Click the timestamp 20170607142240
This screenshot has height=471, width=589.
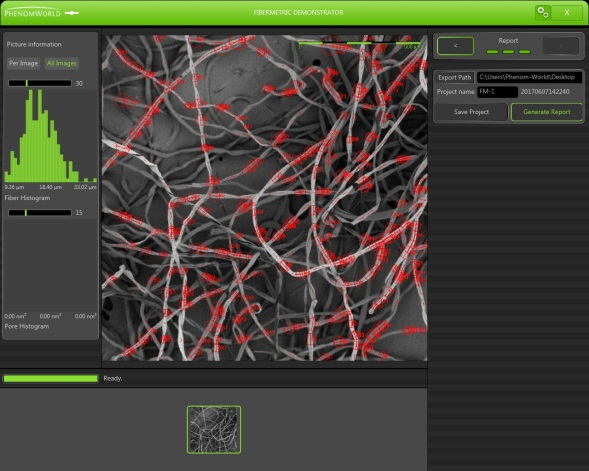click(x=545, y=92)
